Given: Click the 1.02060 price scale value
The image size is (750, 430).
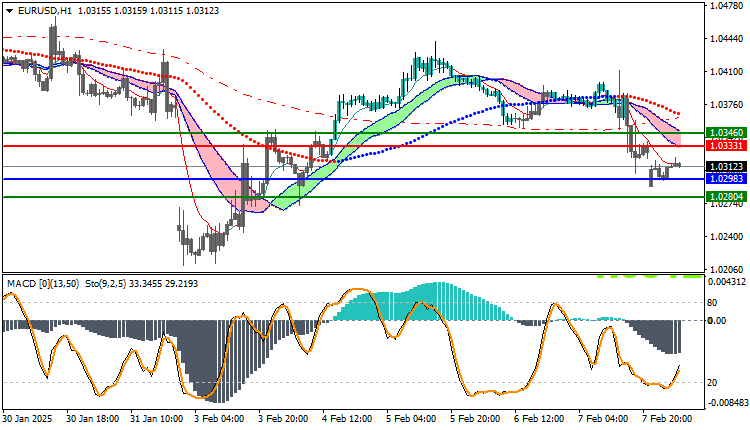Looking at the screenshot, I should point(727,270).
